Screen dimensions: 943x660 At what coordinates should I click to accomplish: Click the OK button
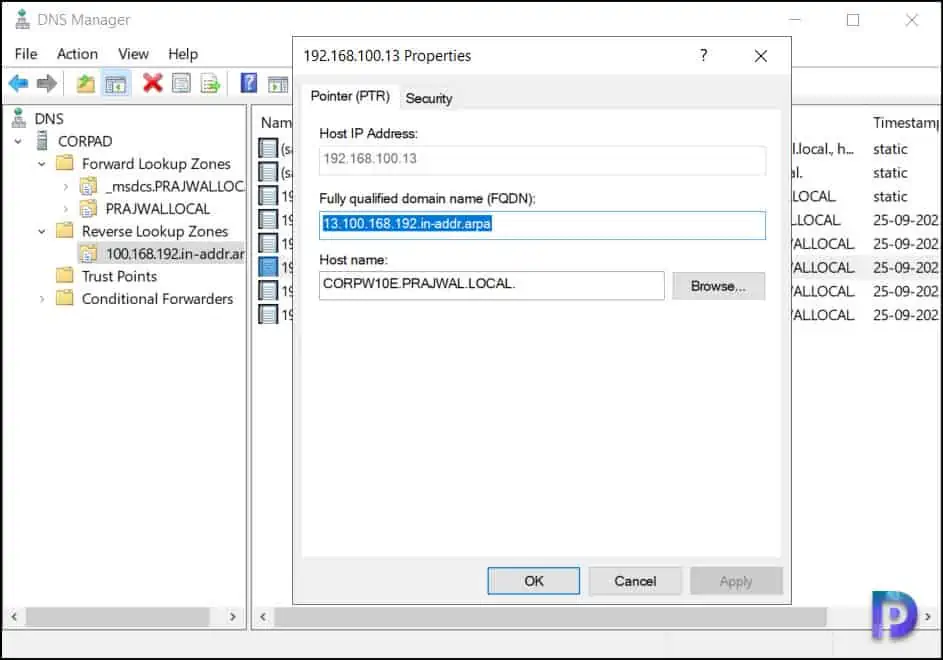[533, 581]
